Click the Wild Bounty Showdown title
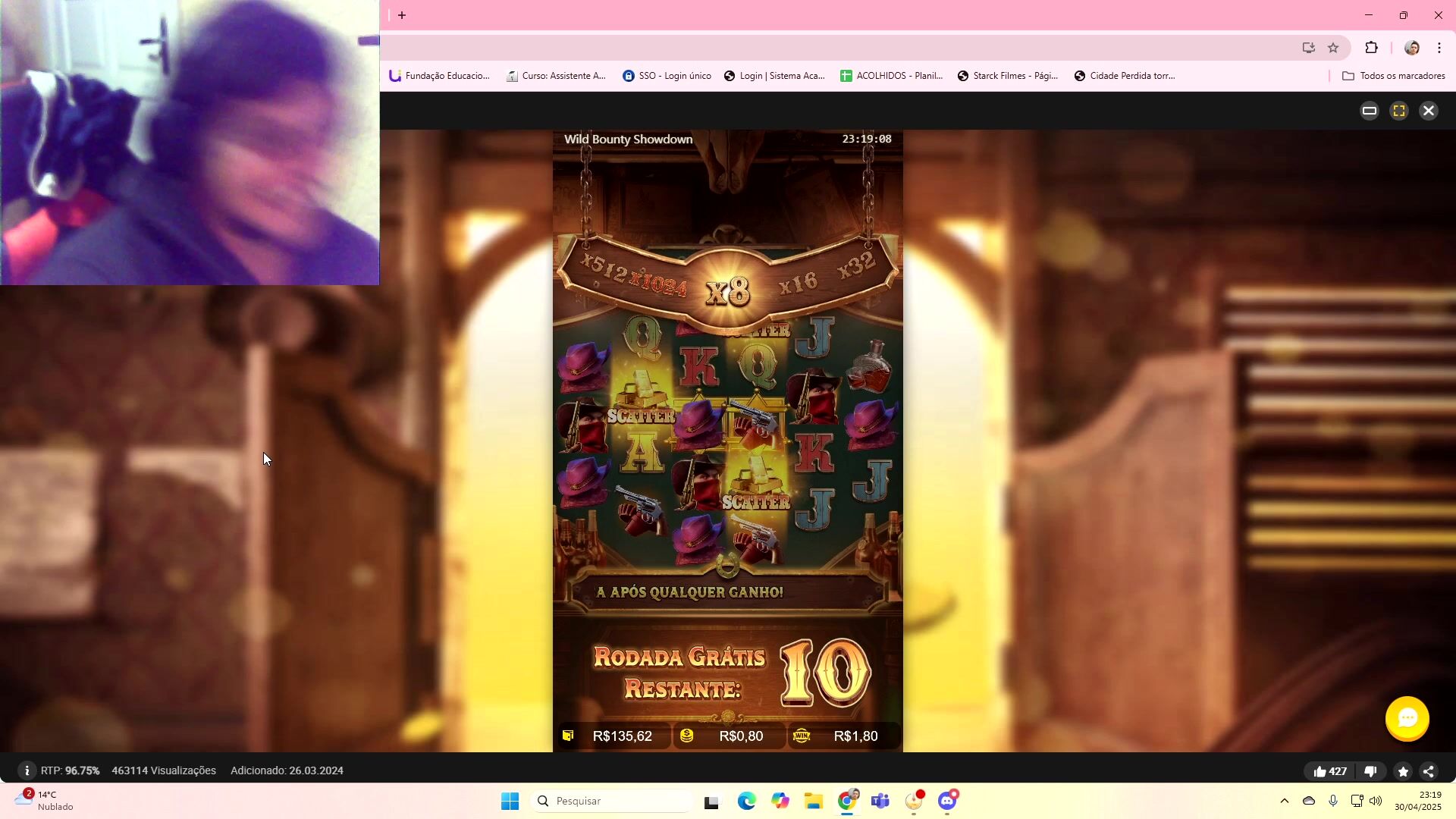This screenshot has width=1456, height=819. 628,140
